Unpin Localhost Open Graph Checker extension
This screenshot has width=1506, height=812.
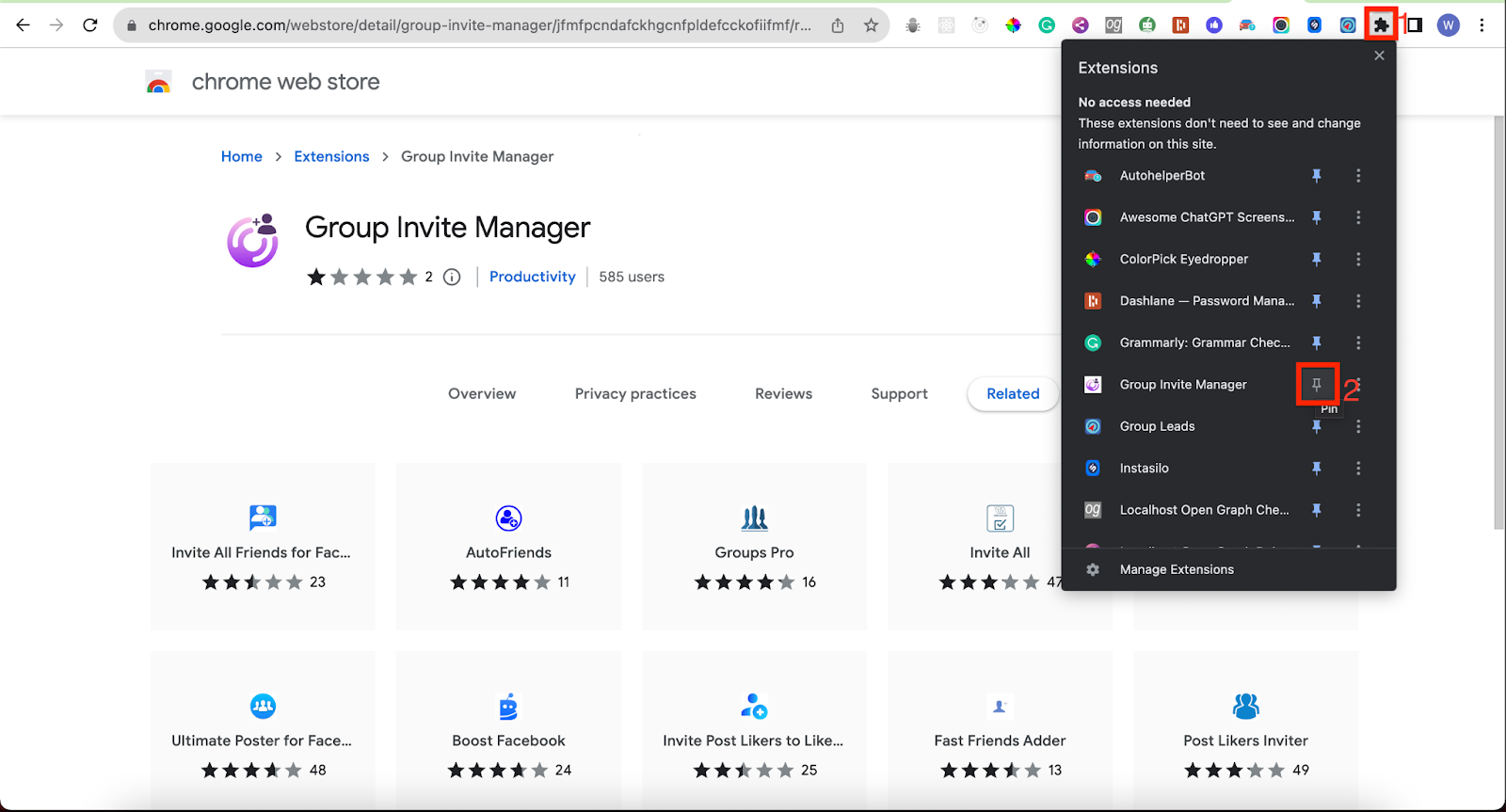point(1317,510)
